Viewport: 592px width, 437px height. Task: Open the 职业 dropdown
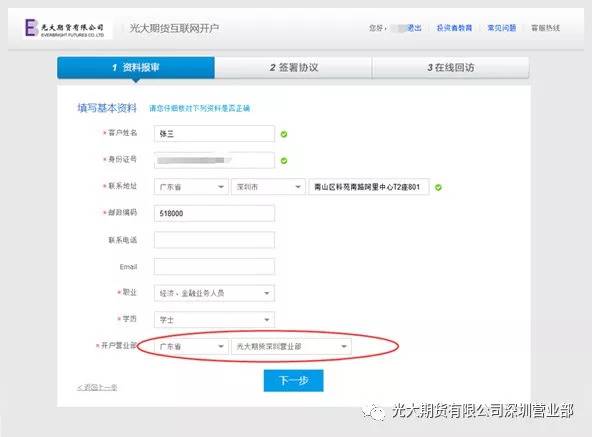click(x=214, y=293)
